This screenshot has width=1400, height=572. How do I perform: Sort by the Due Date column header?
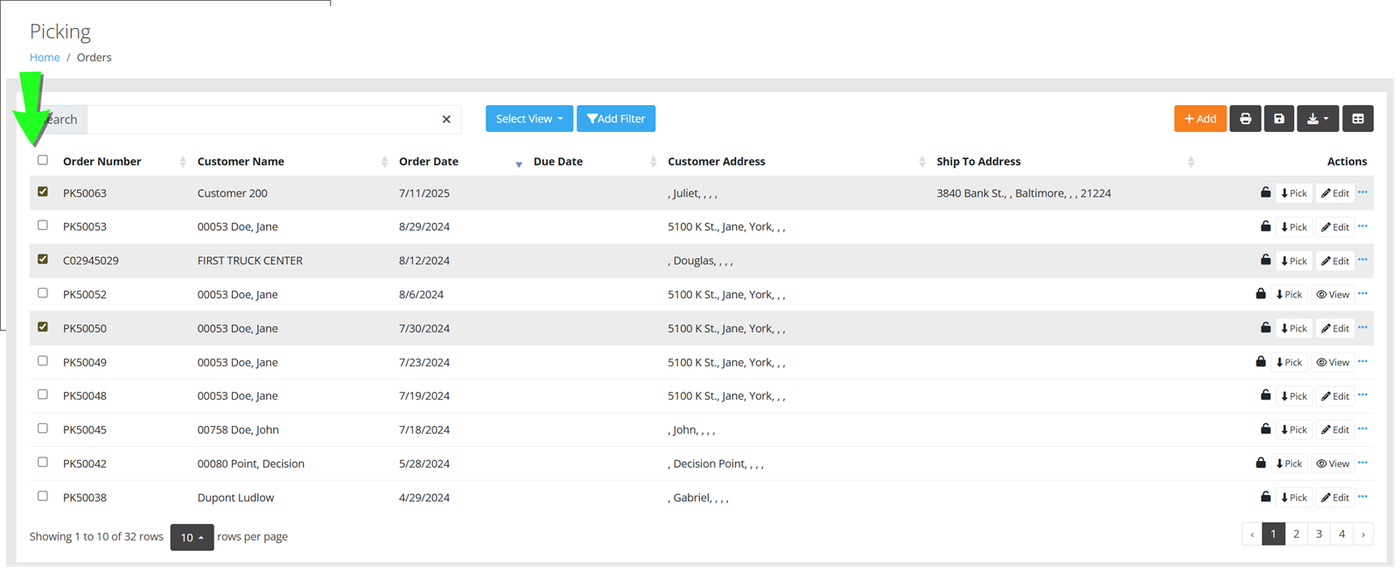coord(558,161)
